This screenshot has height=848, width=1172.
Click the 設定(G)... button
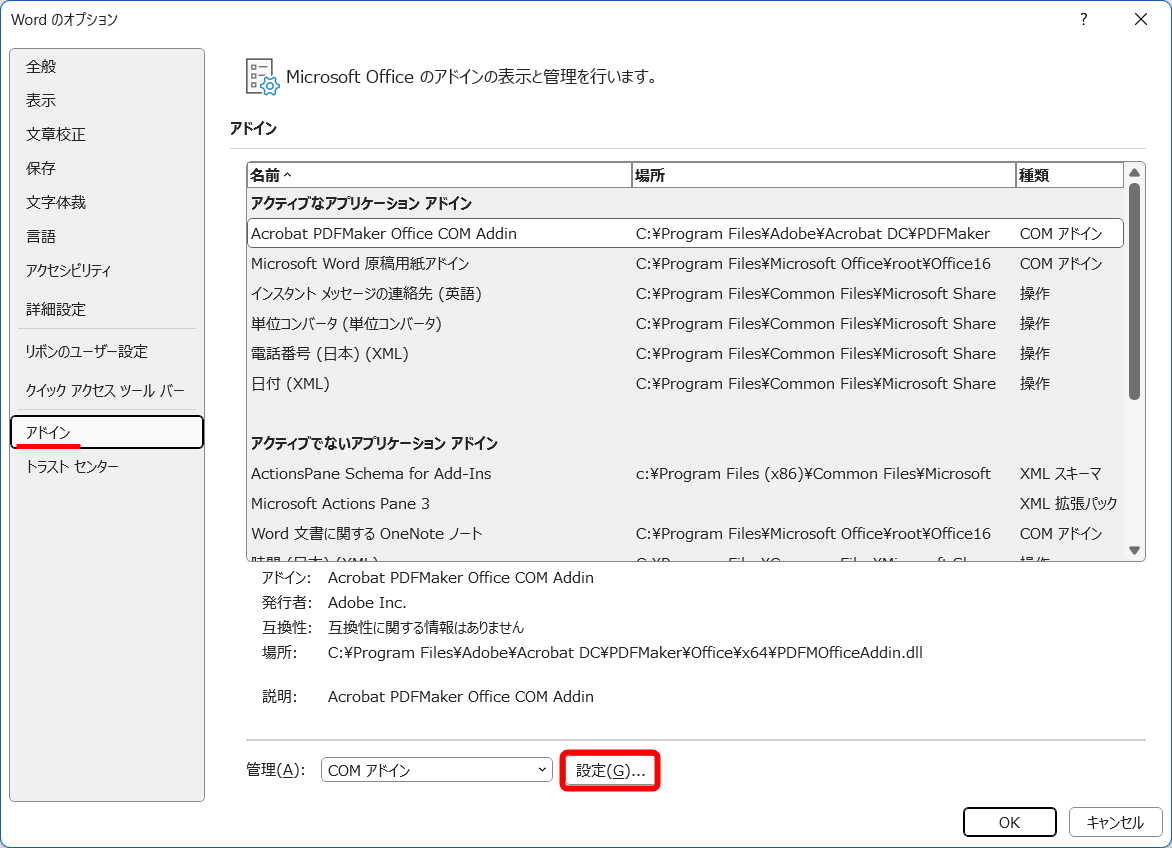pyautogui.click(x=610, y=770)
